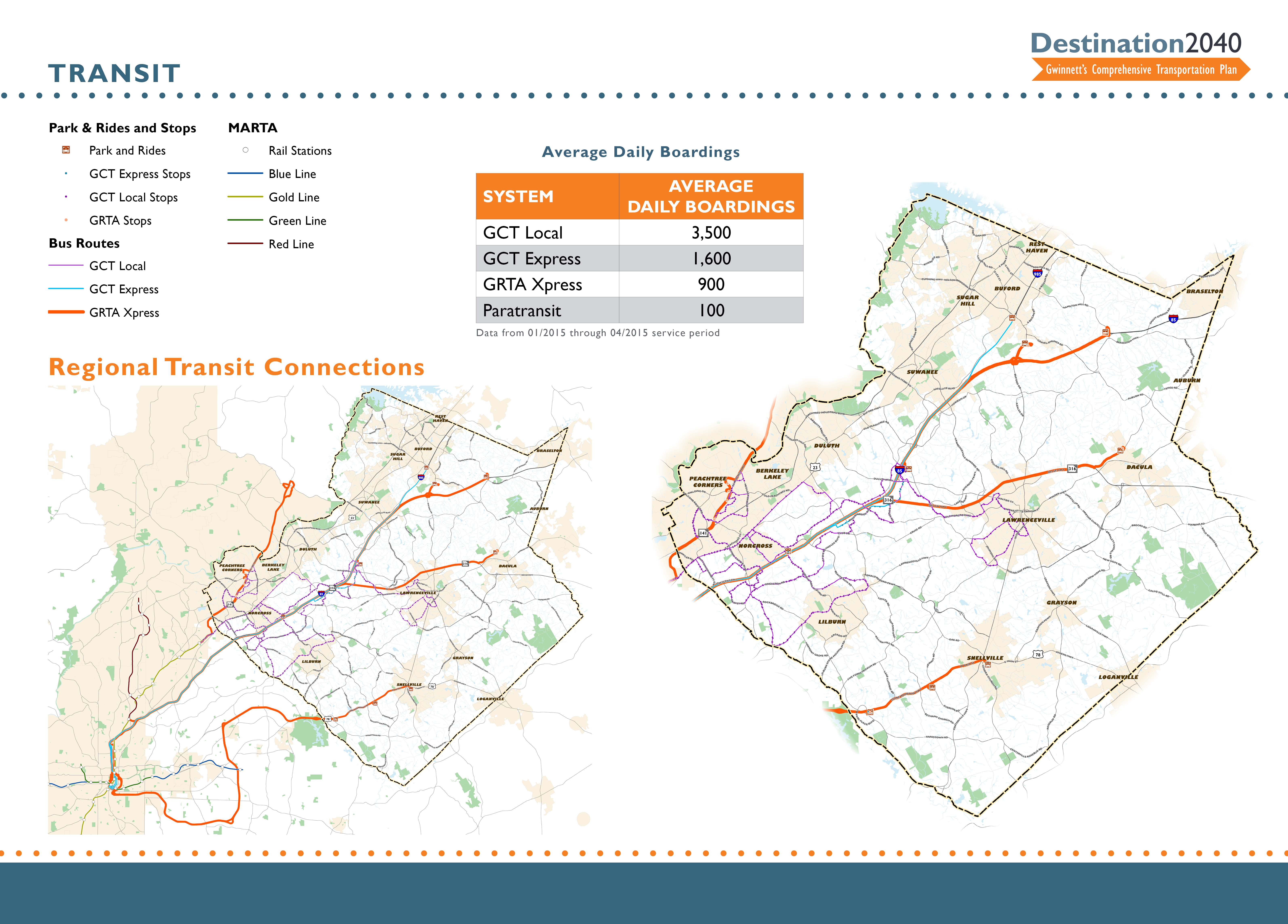1288x924 pixels.
Task: Click the BUFORD label on the large map
Action: click(x=1007, y=288)
